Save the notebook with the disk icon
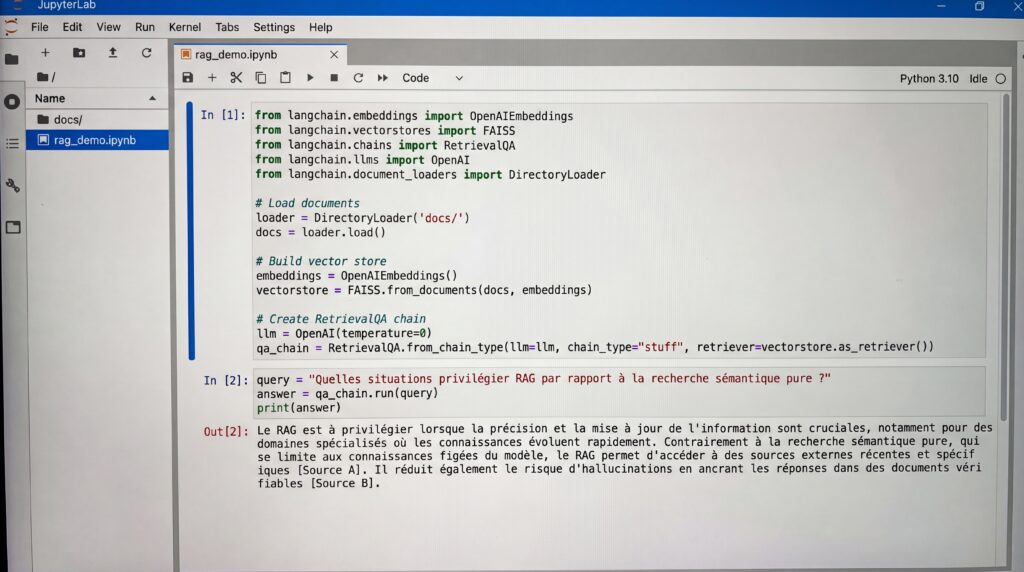Viewport: 1024px width, 572px height. click(x=187, y=78)
